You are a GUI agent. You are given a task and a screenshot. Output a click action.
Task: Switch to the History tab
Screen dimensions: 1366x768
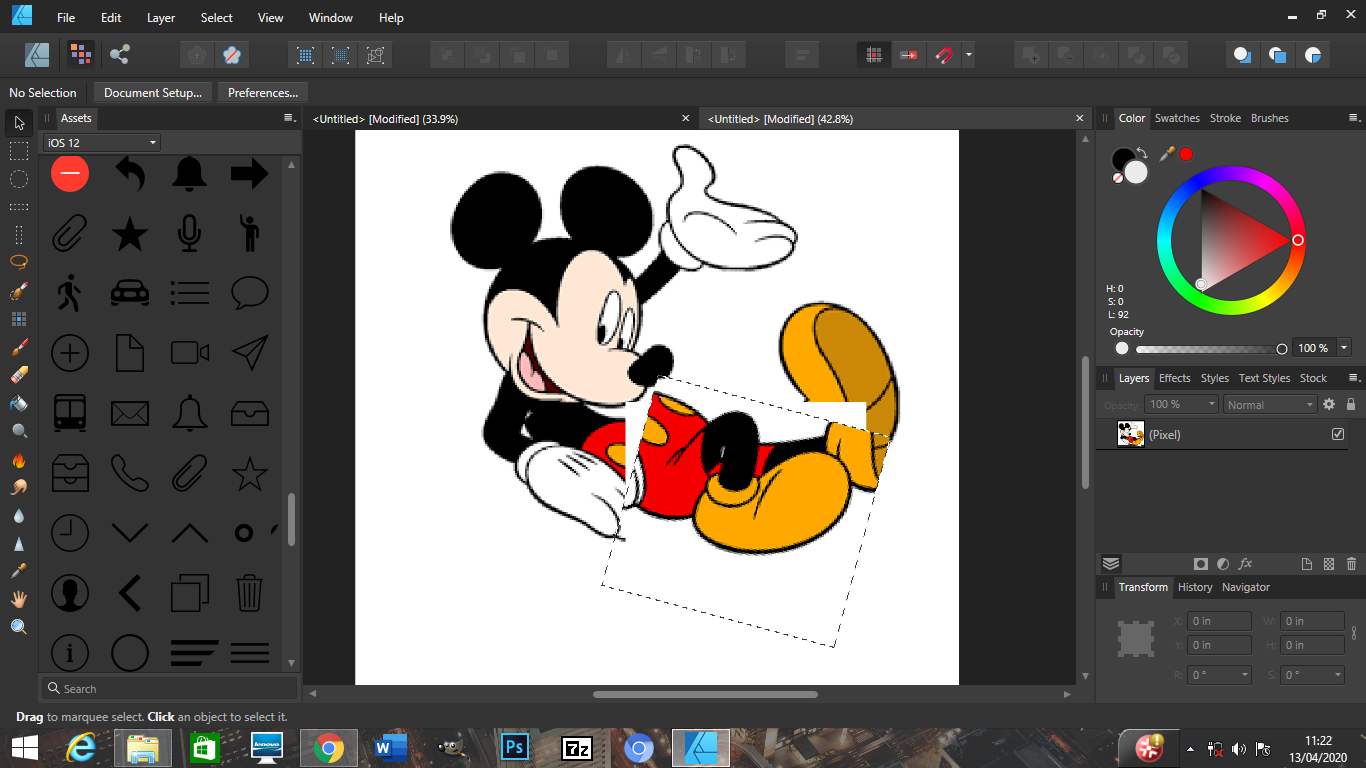(x=1195, y=587)
